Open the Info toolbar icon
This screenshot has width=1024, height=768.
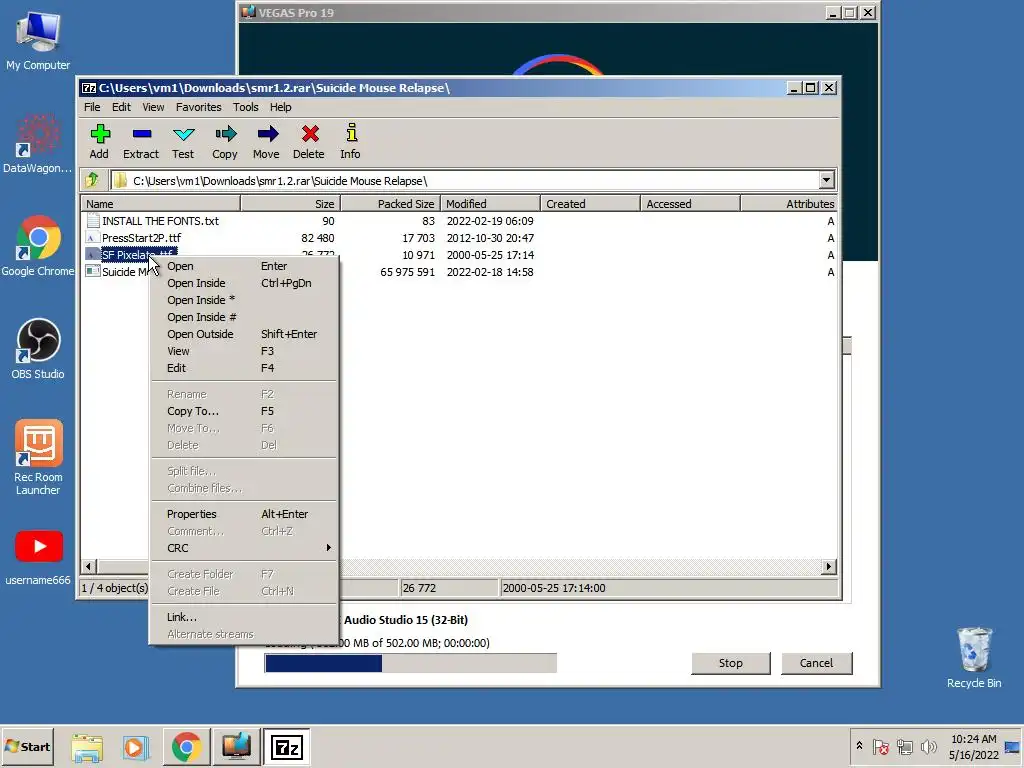[351, 141]
